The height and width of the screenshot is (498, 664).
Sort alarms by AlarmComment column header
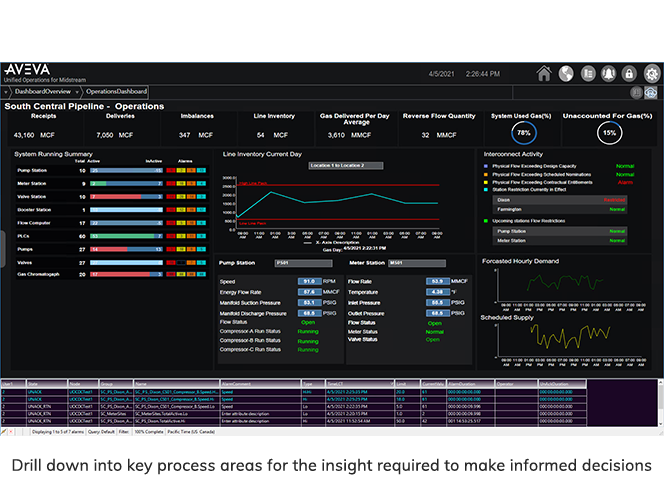coord(261,384)
